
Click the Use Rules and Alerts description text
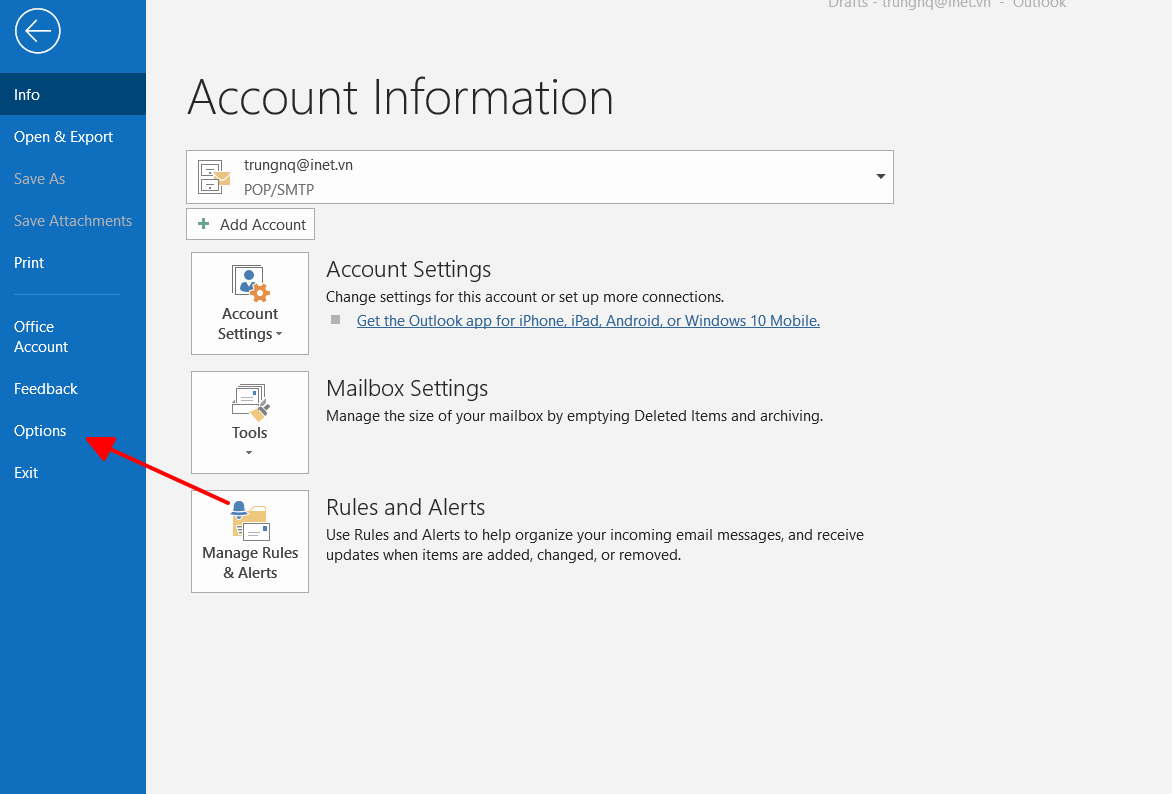[x=595, y=545]
